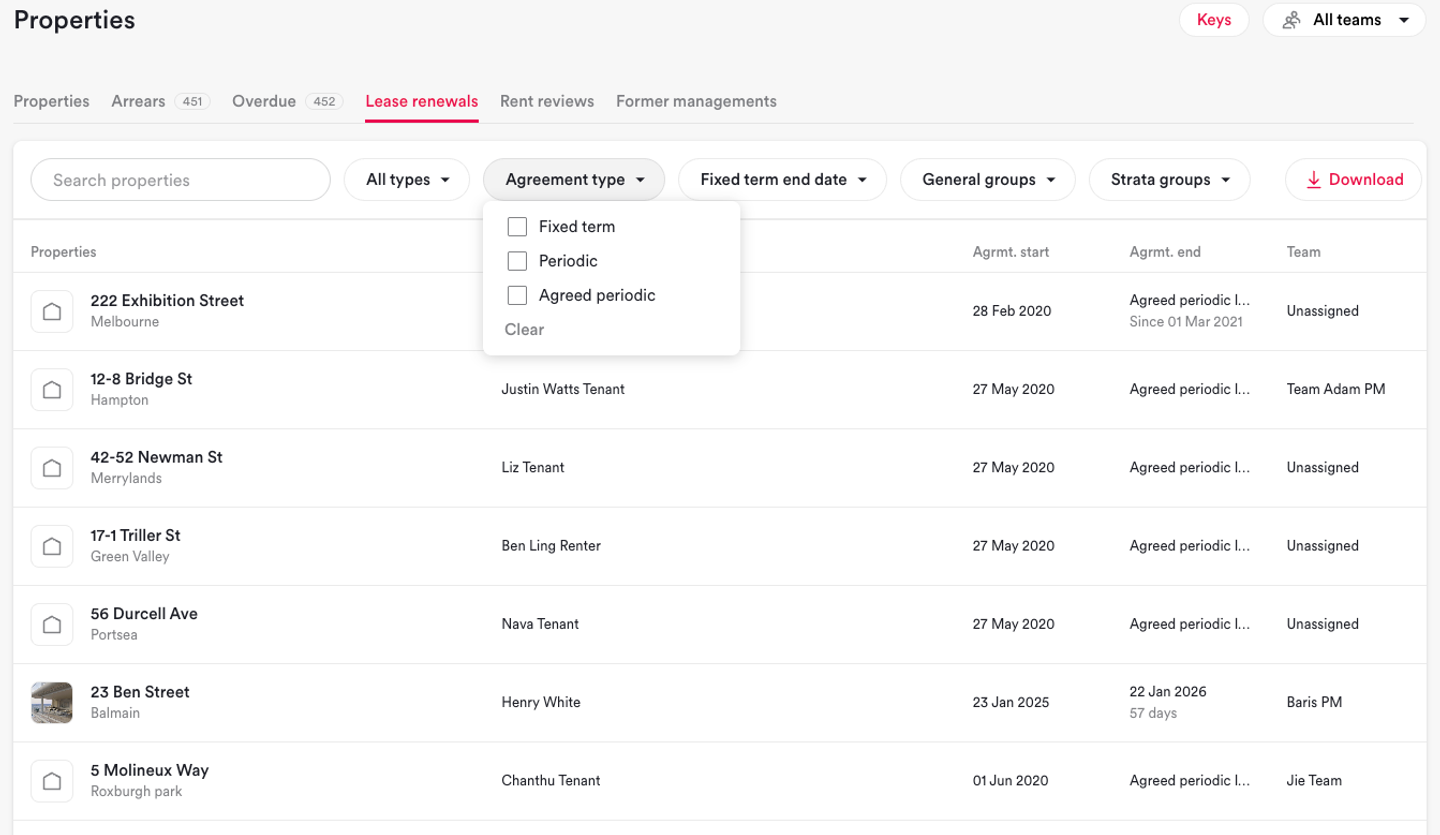Click the house icon for 5 Molineux Way

[52, 781]
